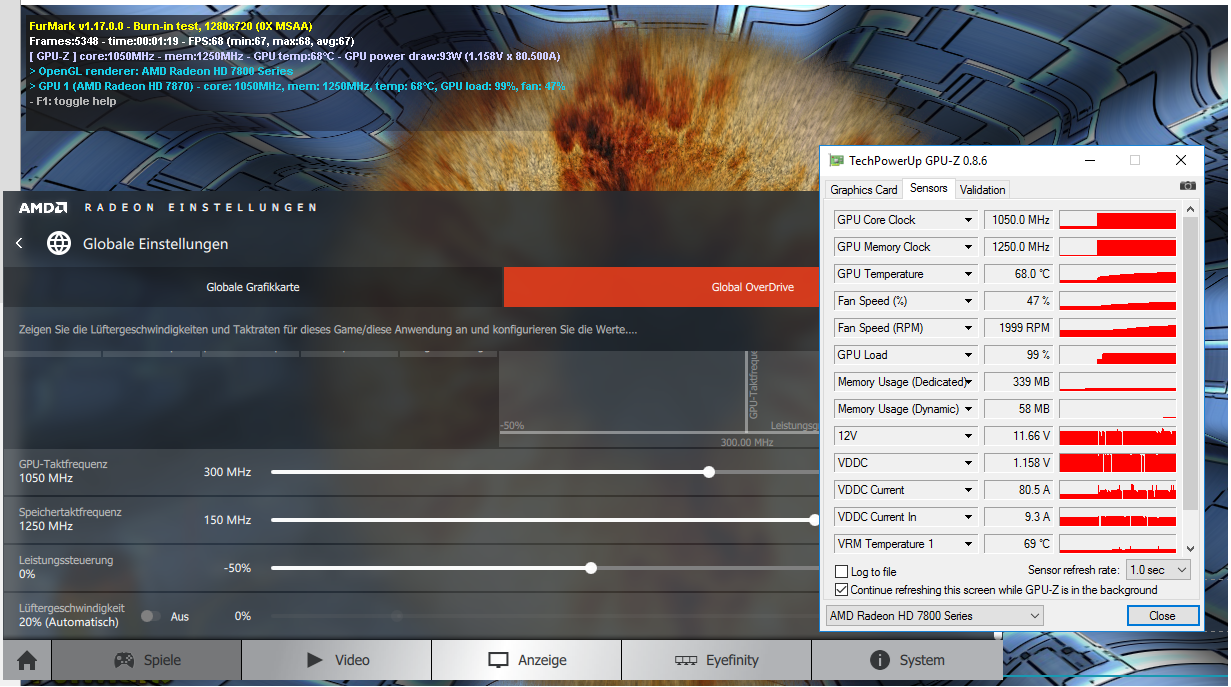Open the 12V sensor dropdown
Viewport: 1231px width, 687px height.
968,436
